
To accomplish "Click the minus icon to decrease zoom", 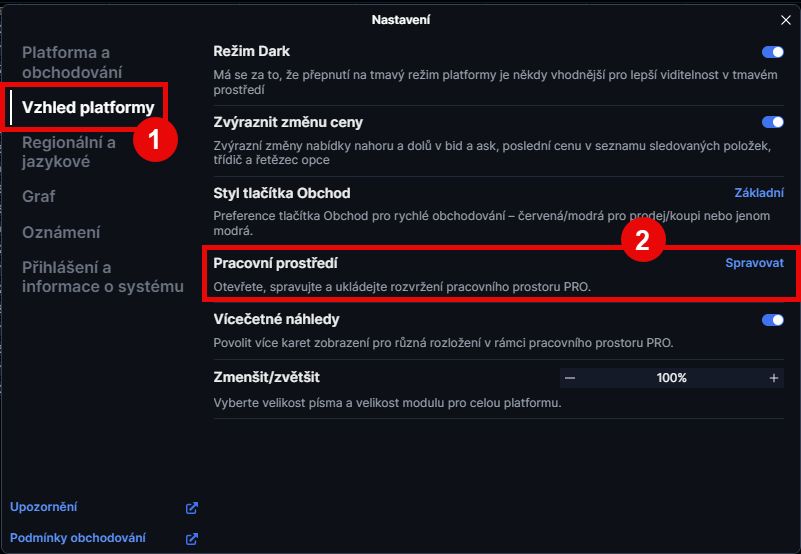I will click(570, 378).
